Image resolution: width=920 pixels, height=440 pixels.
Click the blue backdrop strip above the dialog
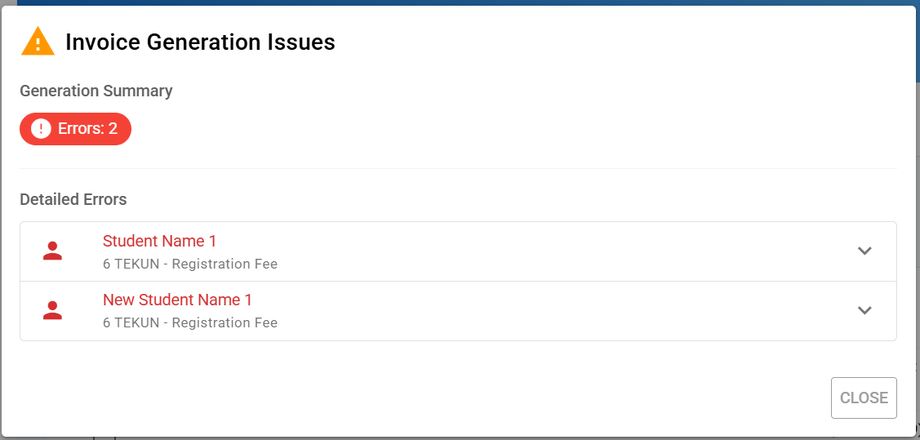pos(460,2)
